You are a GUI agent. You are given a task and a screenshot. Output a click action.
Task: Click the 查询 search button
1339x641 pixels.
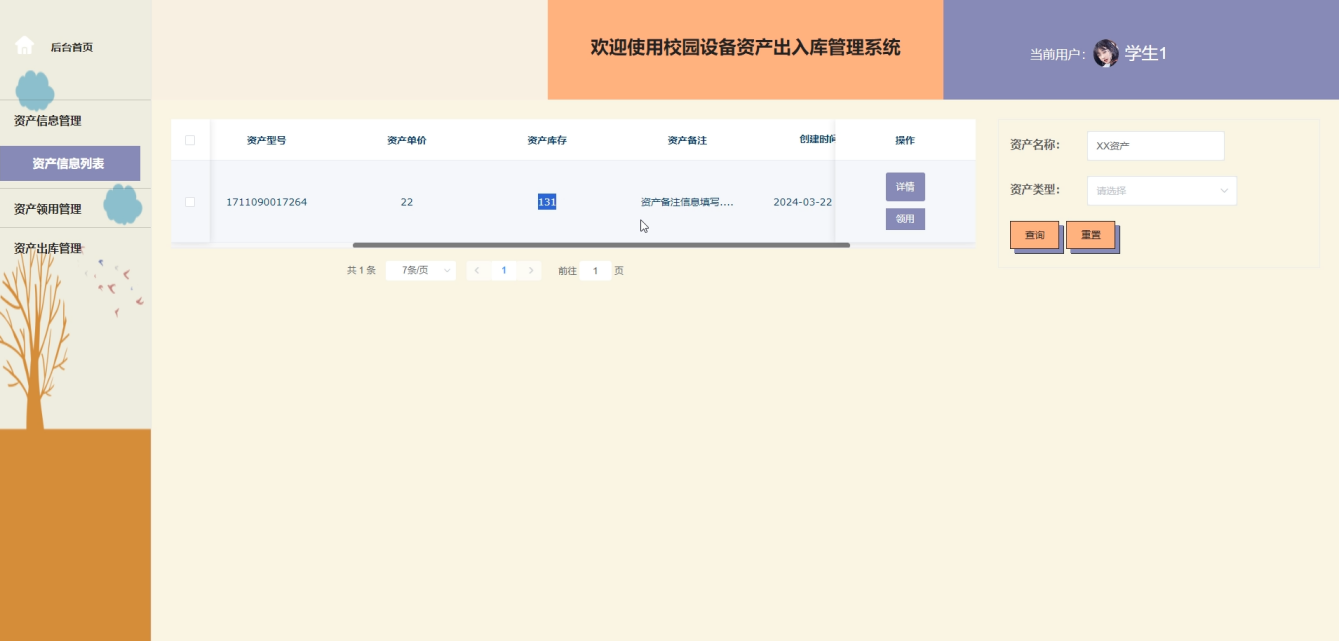pos(1034,235)
